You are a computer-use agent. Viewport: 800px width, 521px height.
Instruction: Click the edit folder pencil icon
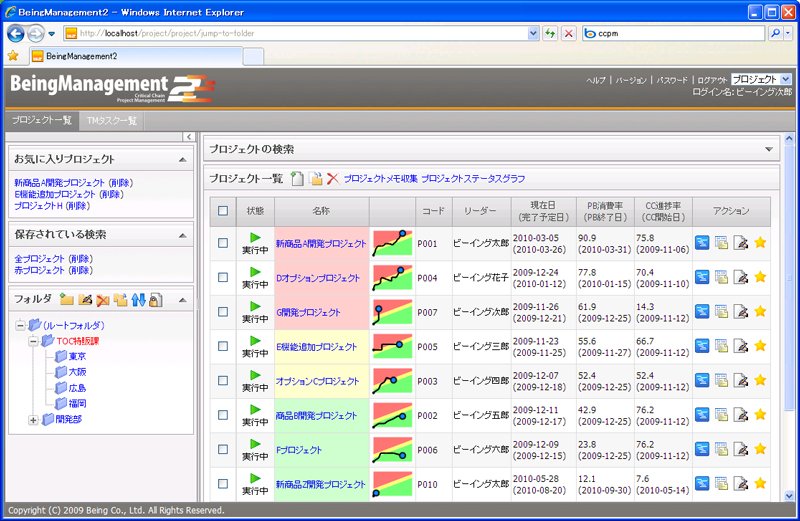point(85,300)
